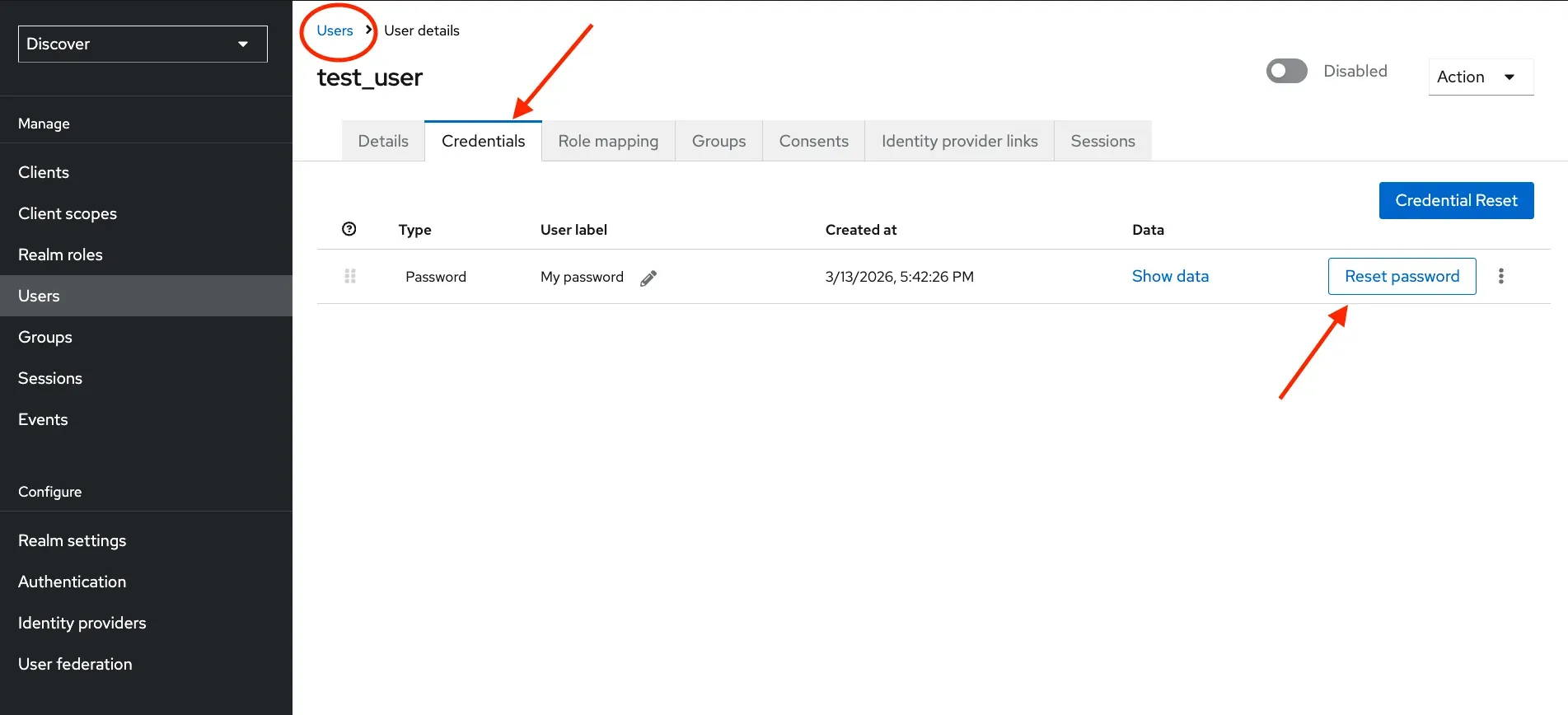The width and height of the screenshot is (1568, 715).
Task: Switch to the Role mapping tab
Action: tap(608, 142)
